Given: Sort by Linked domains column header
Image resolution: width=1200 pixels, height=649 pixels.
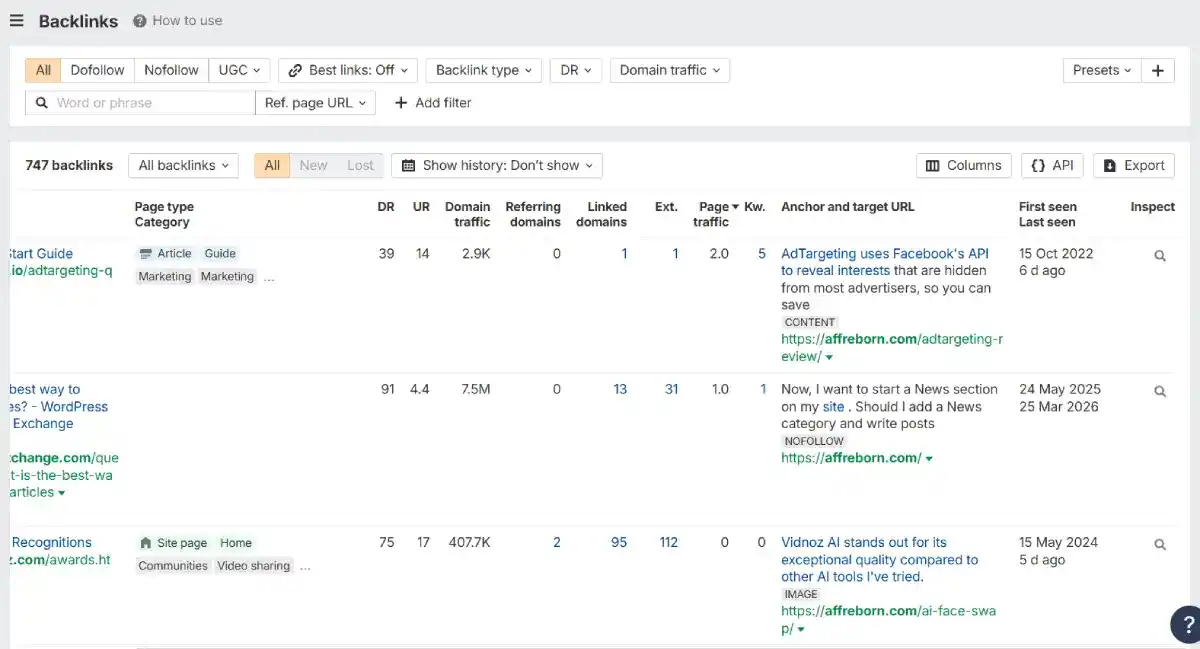Looking at the screenshot, I should (x=602, y=214).
